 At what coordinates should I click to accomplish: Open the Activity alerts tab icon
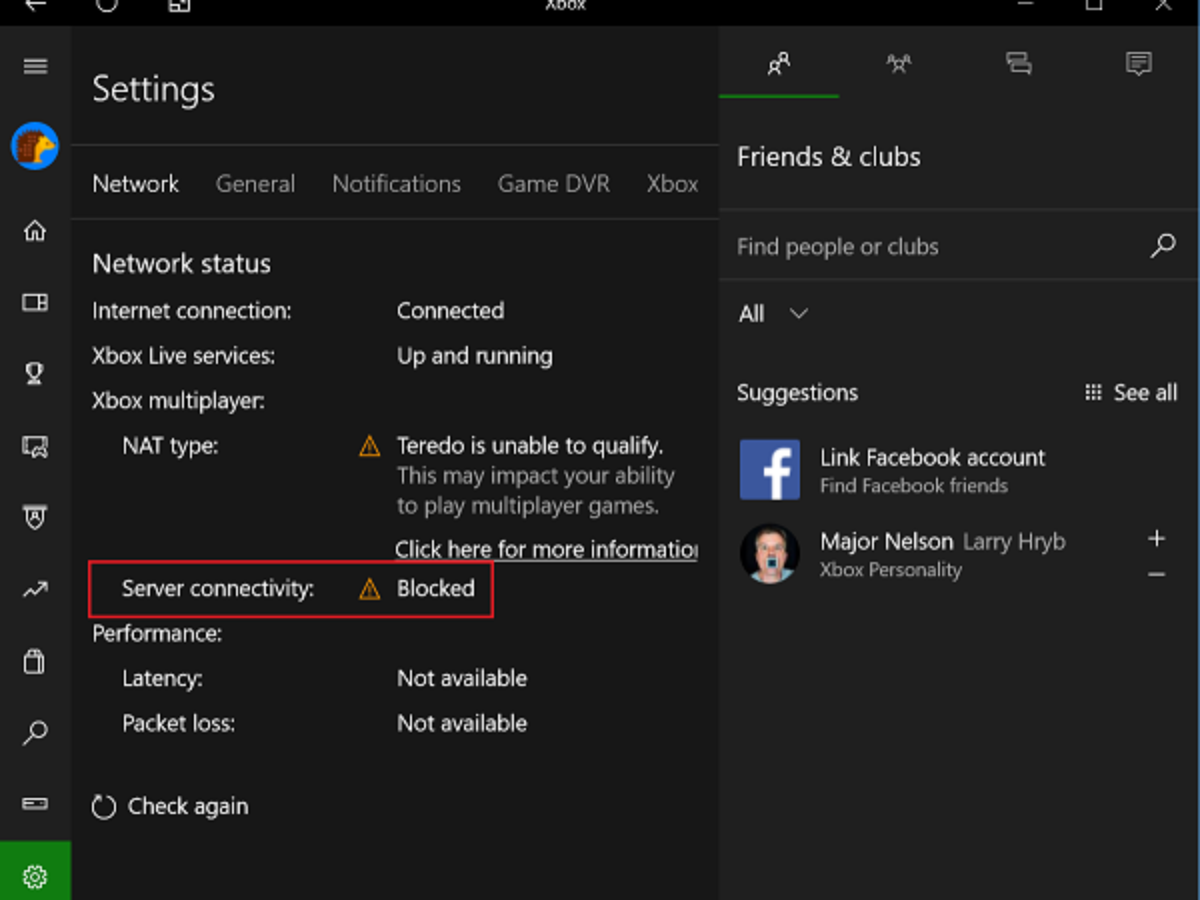(x=1138, y=65)
